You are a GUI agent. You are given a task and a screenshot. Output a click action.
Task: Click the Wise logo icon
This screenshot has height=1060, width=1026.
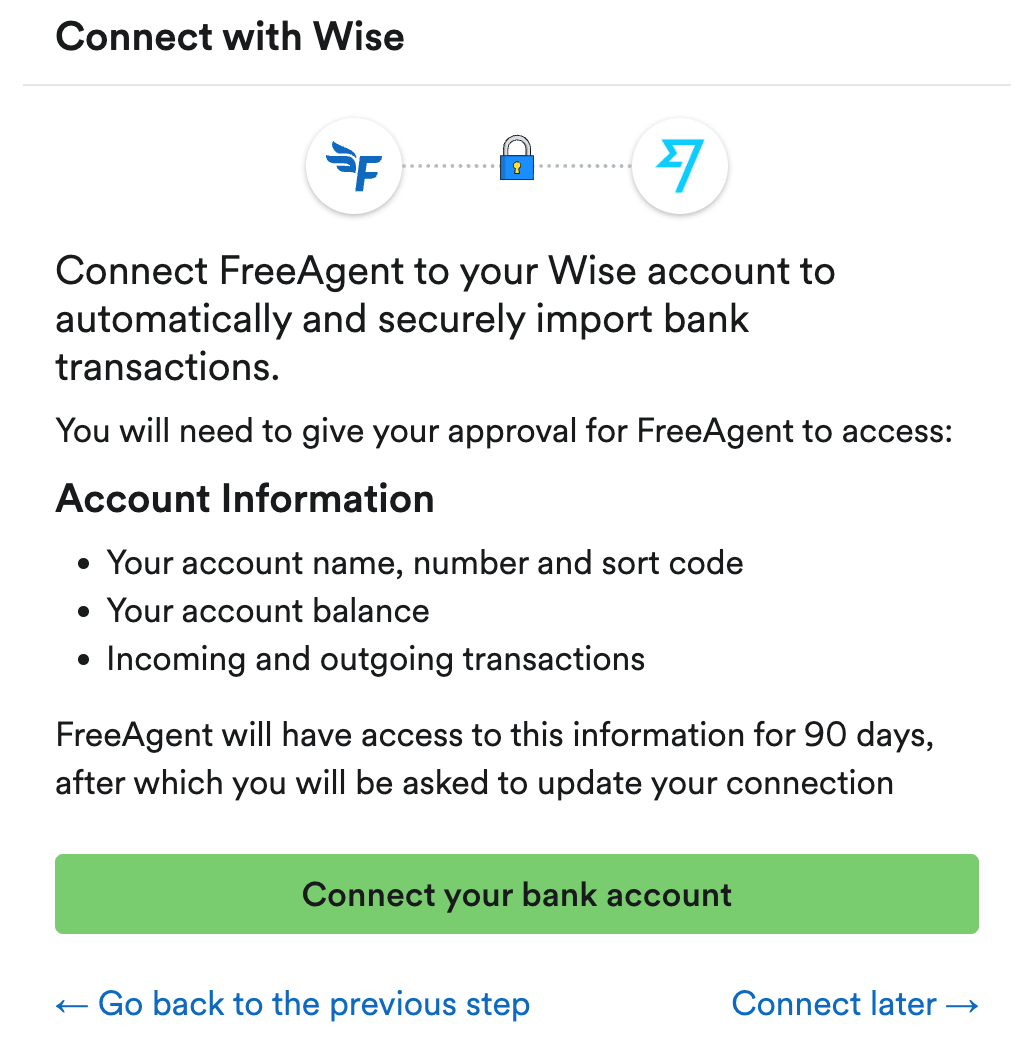tap(680, 166)
